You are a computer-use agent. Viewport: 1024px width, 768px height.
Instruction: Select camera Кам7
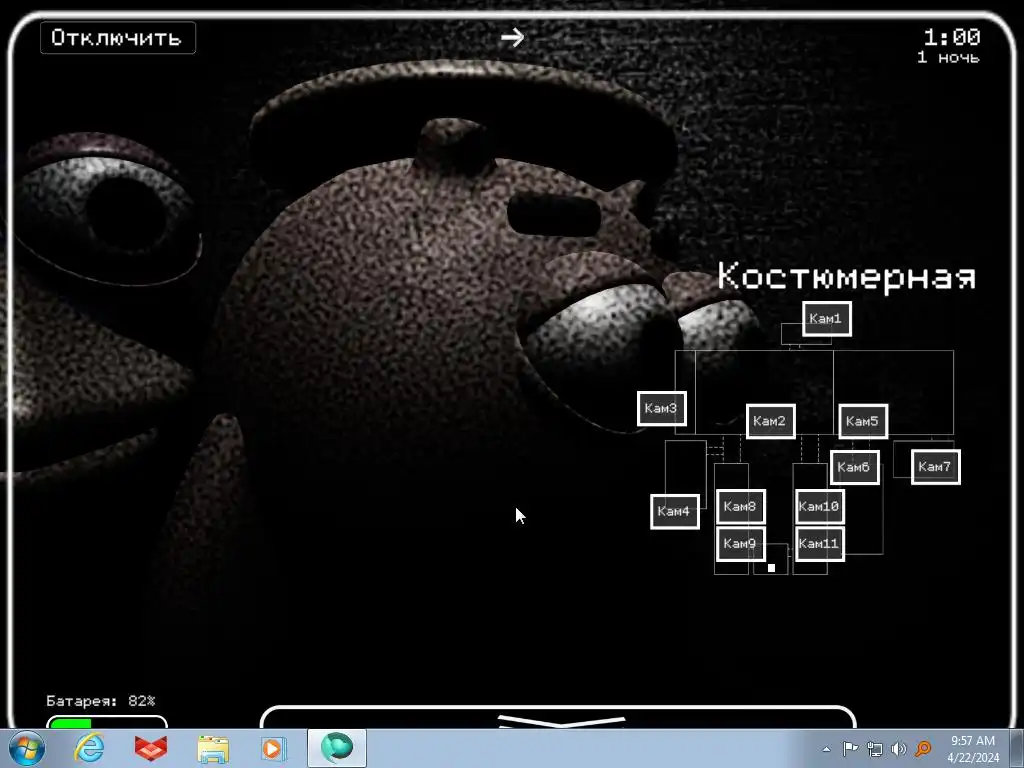pyautogui.click(x=935, y=467)
